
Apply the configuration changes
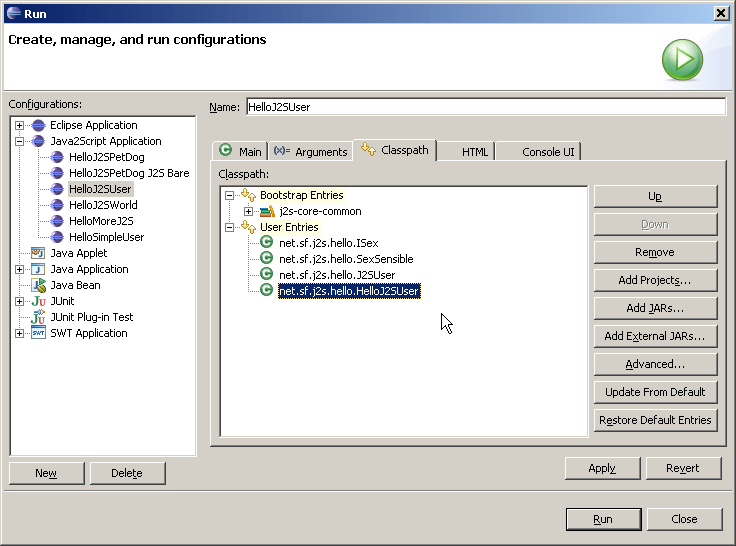click(602, 468)
